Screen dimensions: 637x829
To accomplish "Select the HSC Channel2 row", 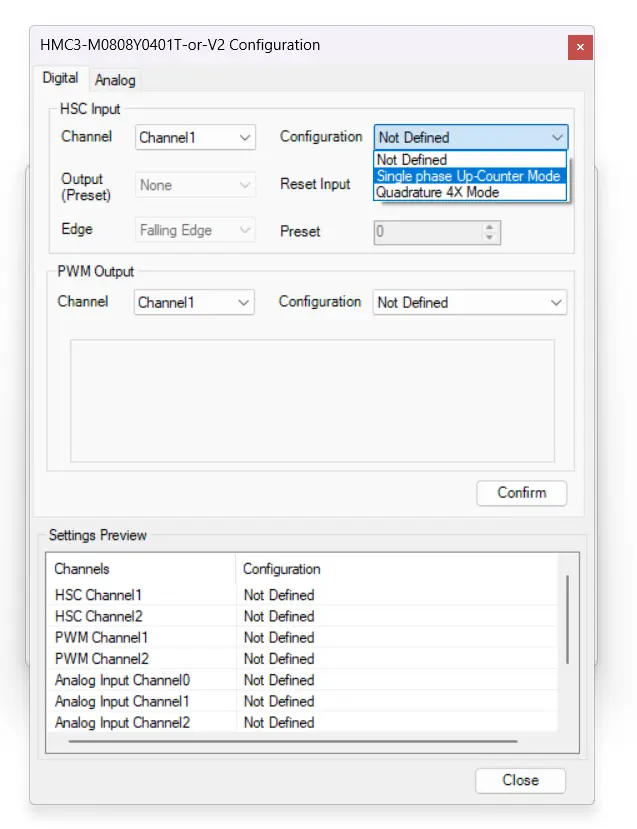I will pos(302,616).
